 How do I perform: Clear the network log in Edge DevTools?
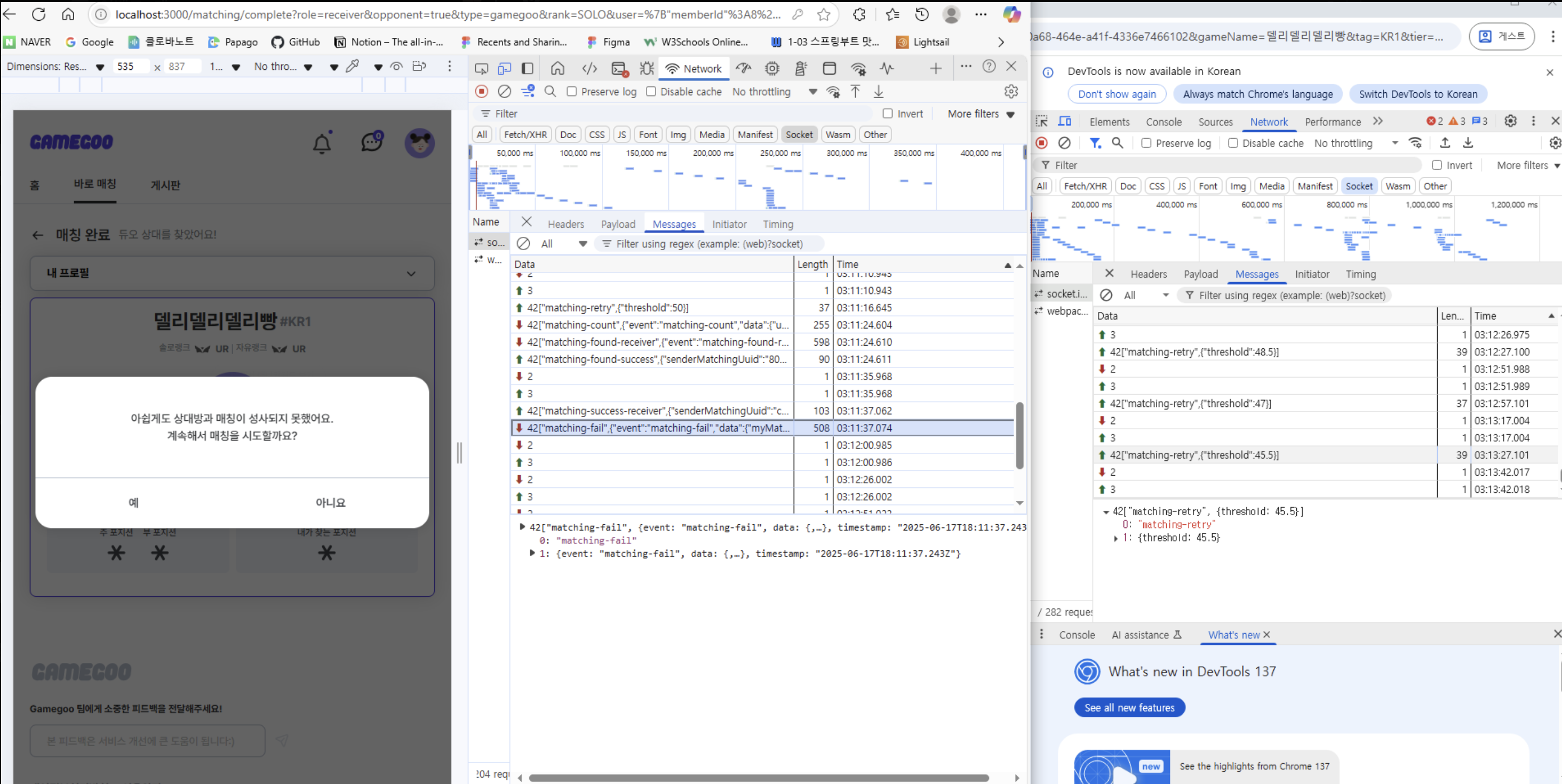504,92
